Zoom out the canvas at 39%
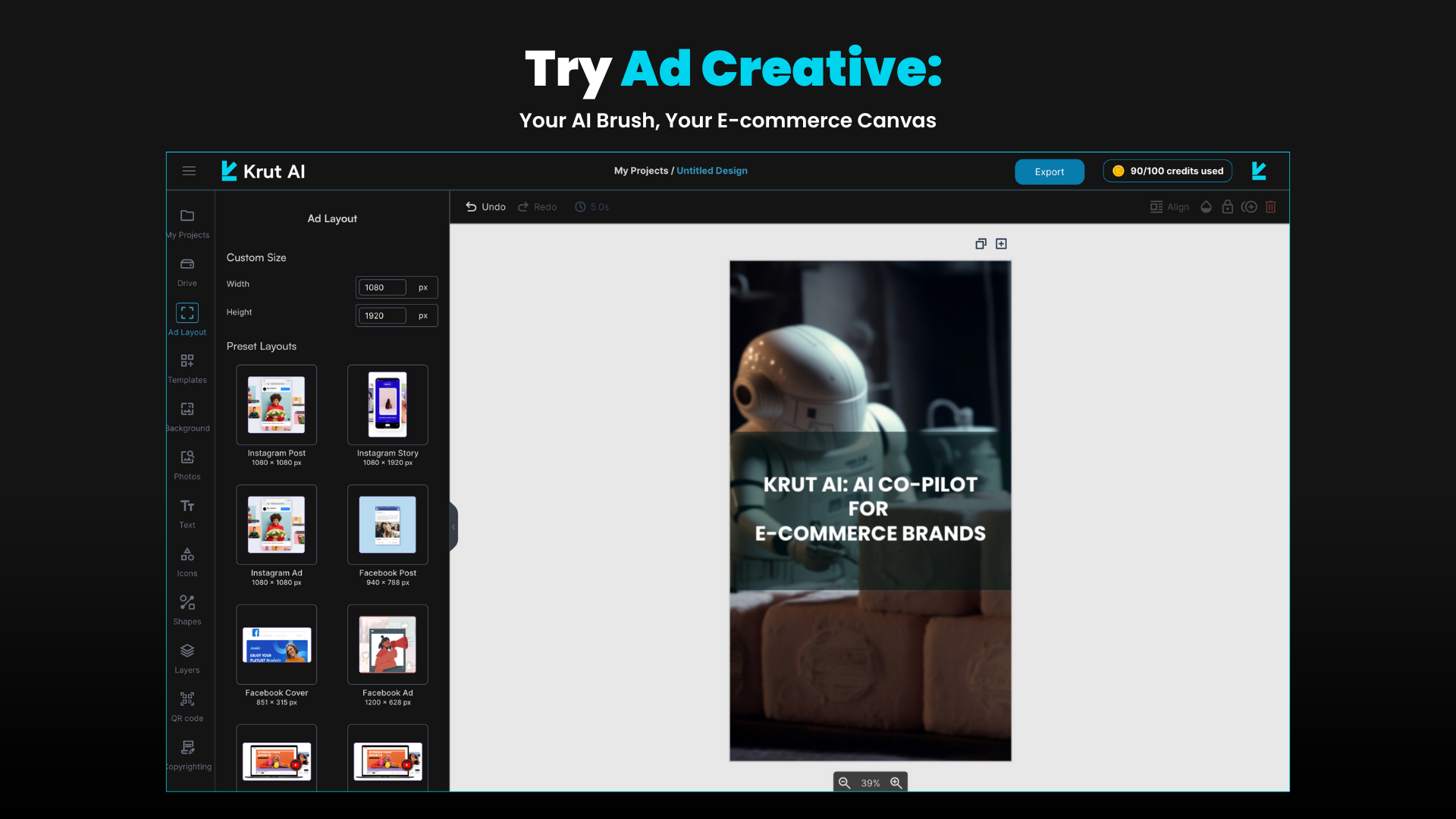1456x819 pixels. click(844, 783)
